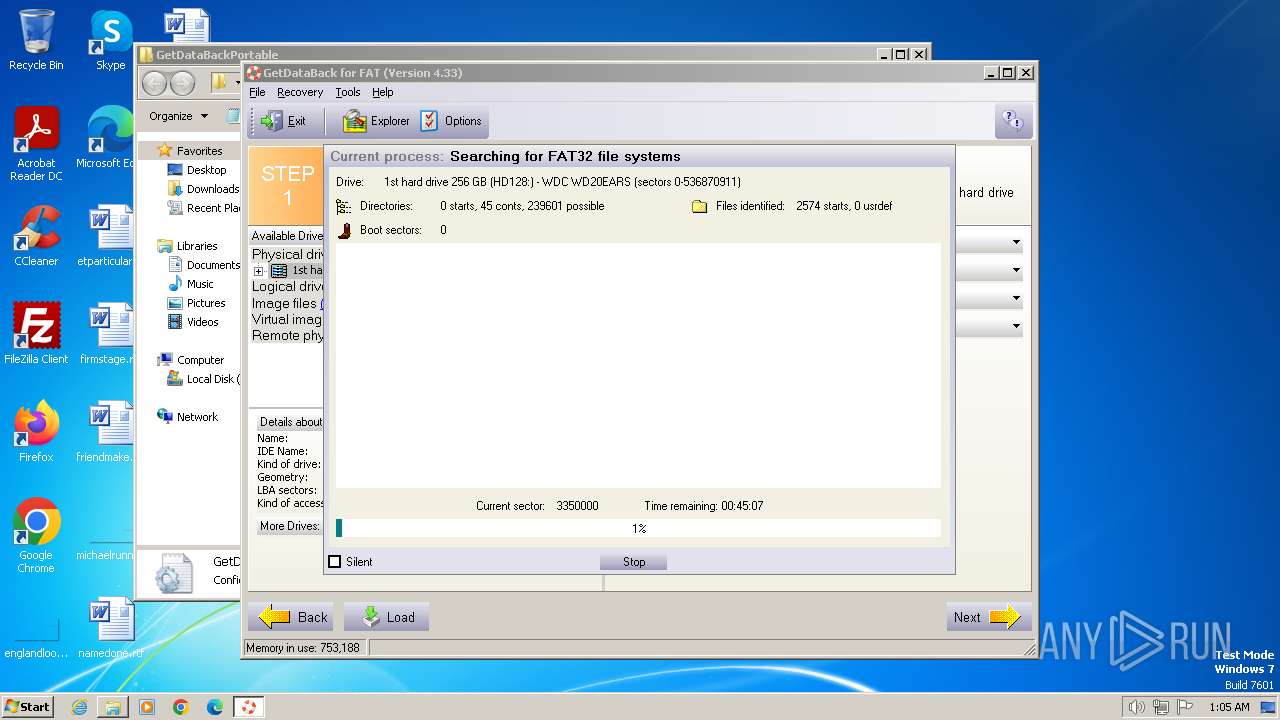Click the Start button
Image resolution: width=1280 pixels, height=720 pixels.
click(28, 706)
